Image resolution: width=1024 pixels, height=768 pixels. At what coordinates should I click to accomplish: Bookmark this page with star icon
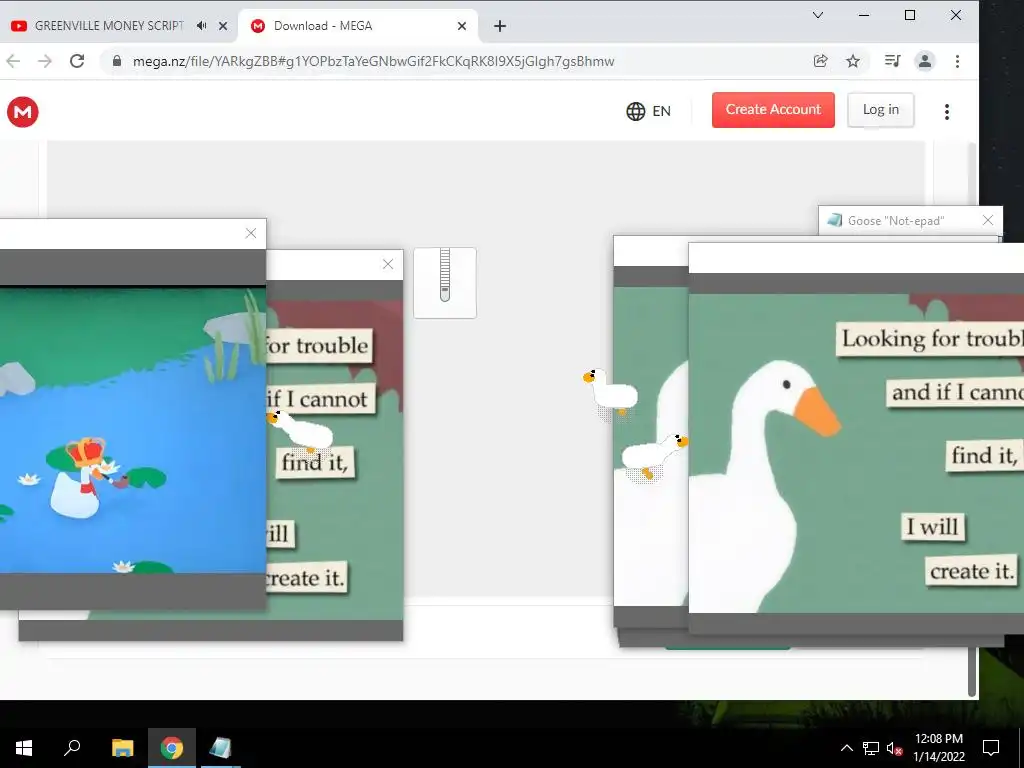click(x=853, y=61)
